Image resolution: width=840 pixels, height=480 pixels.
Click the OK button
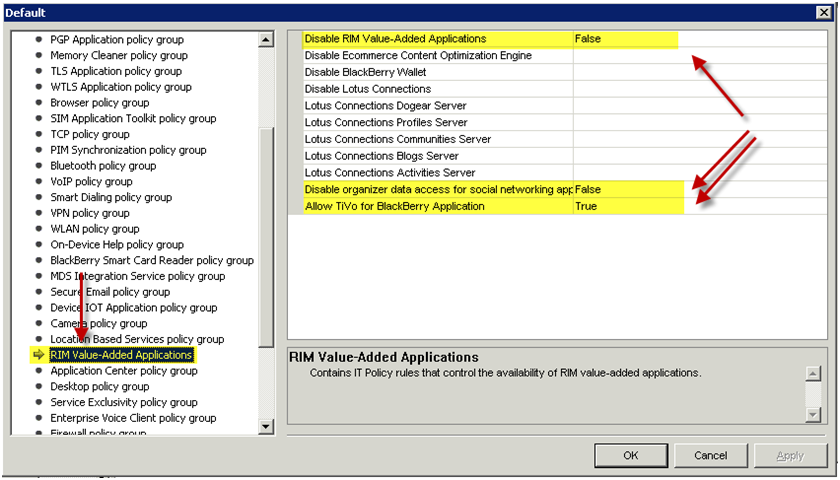click(x=630, y=455)
